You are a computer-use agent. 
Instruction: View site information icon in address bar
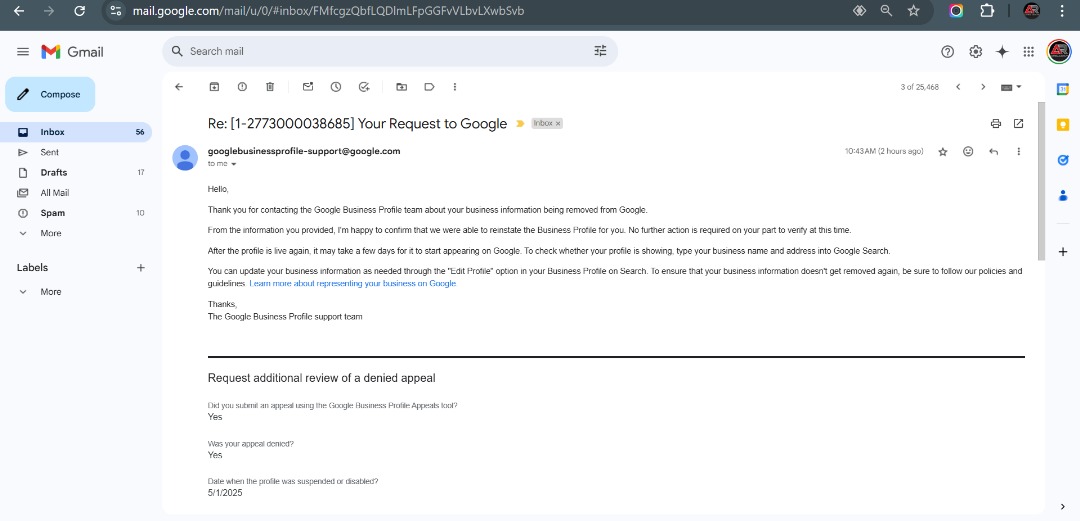pos(116,11)
